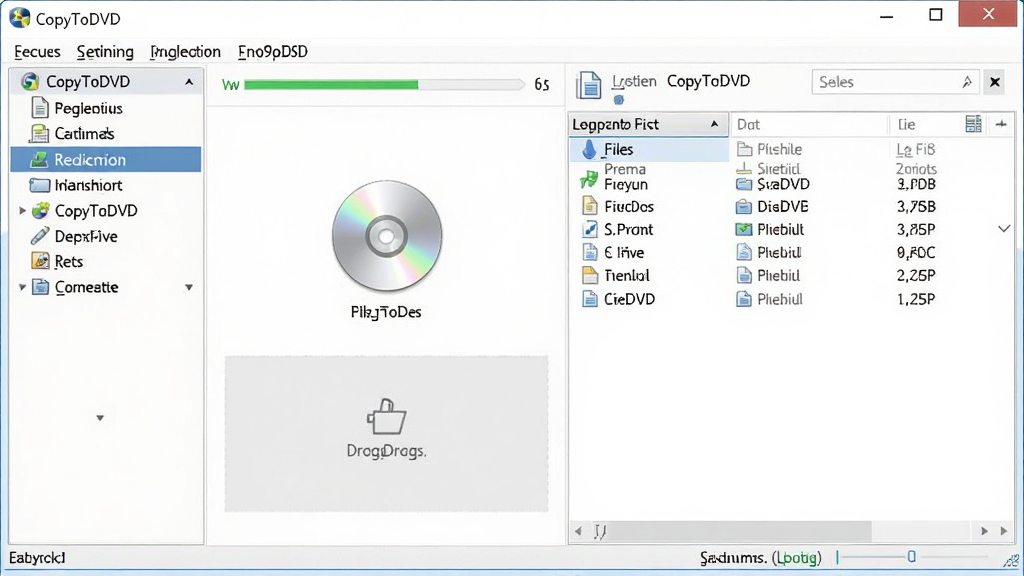Click the view layout icon in the header
This screenshot has height=576, width=1024.
[x=973, y=124]
